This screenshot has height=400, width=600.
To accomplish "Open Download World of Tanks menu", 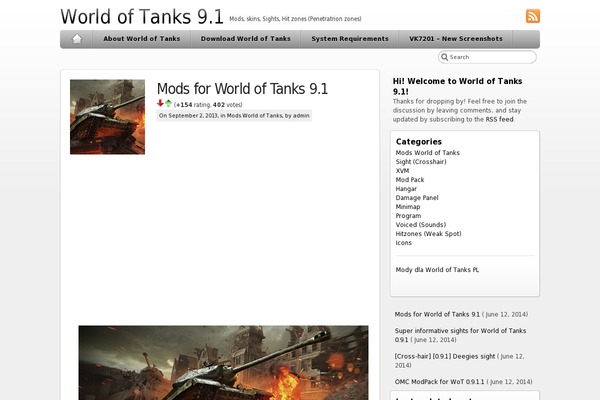I will pyautogui.click(x=246, y=39).
